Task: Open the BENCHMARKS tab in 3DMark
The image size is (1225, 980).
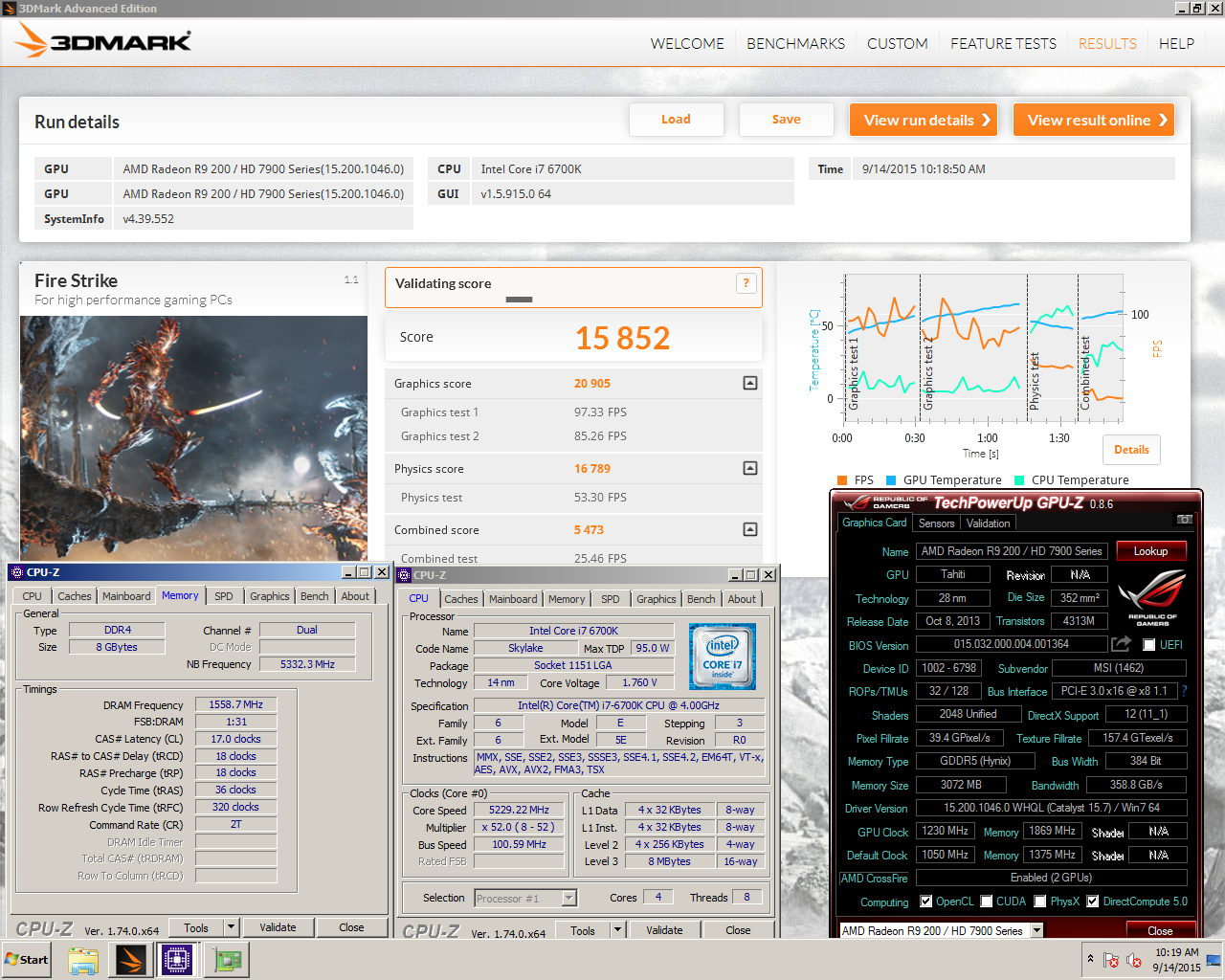Action: pos(795,44)
